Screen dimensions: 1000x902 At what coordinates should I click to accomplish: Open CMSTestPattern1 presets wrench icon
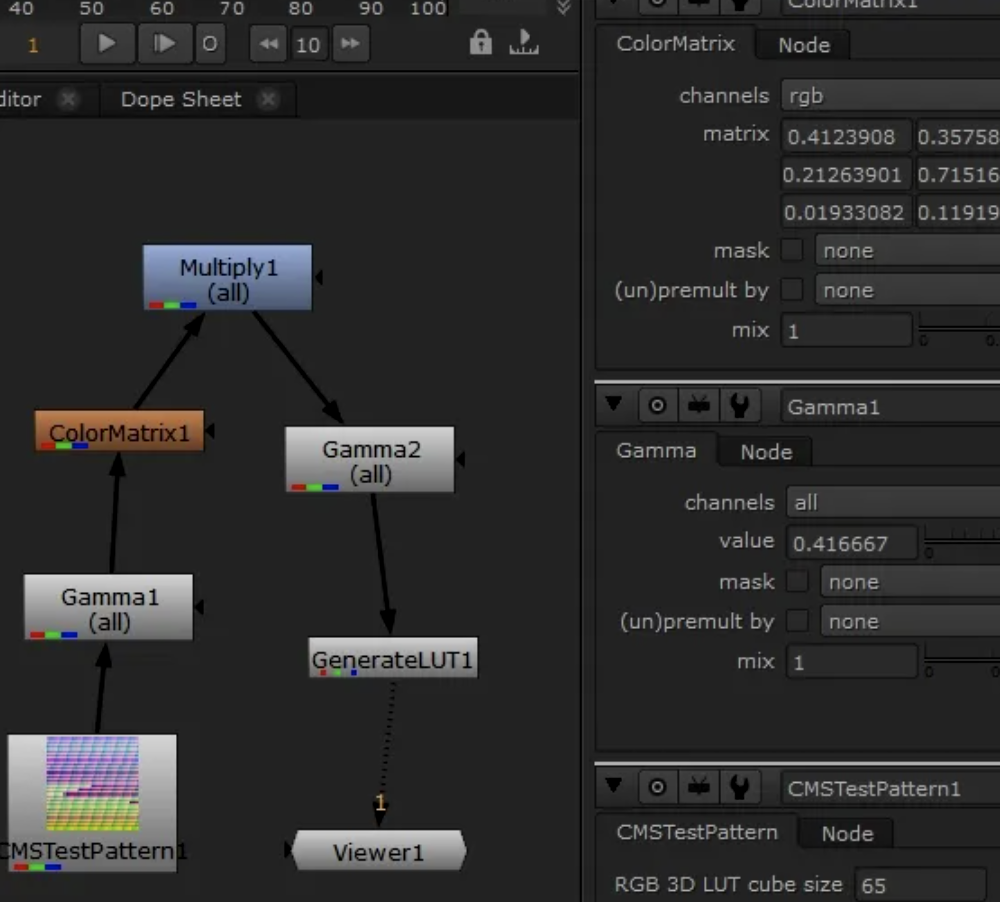[x=740, y=787]
